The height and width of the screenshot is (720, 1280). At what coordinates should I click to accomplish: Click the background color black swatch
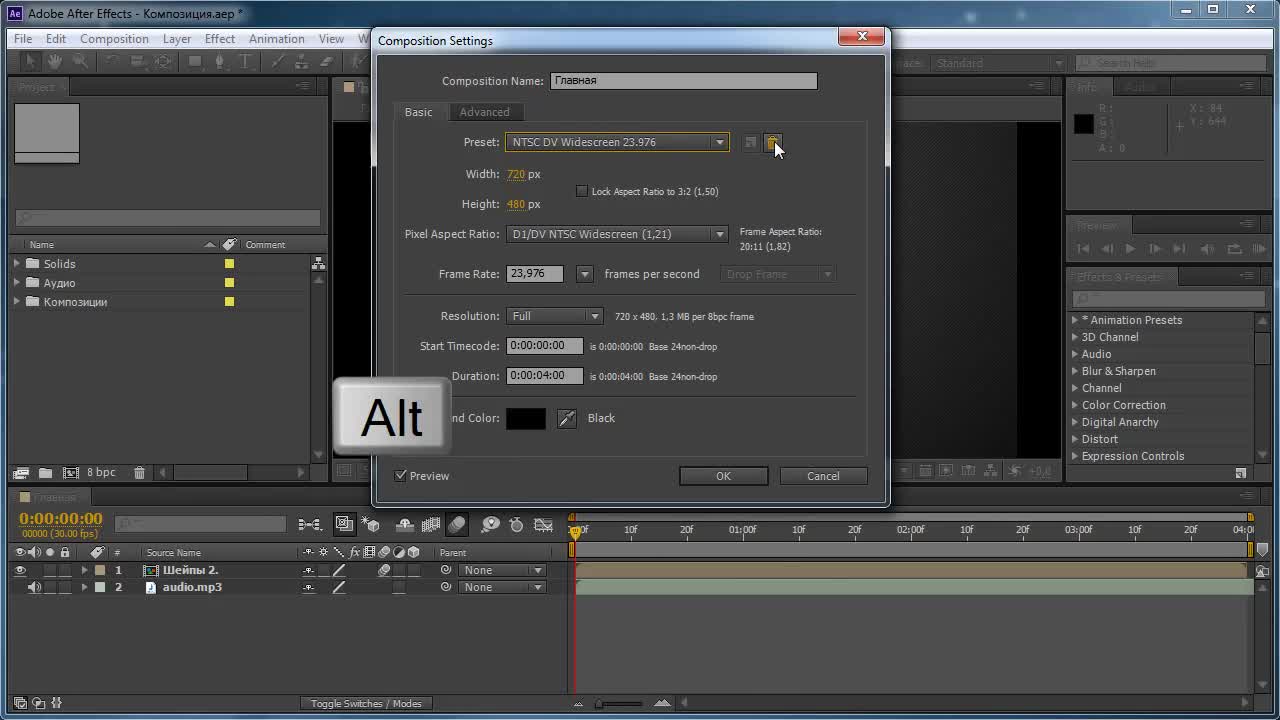tap(526, 418)
